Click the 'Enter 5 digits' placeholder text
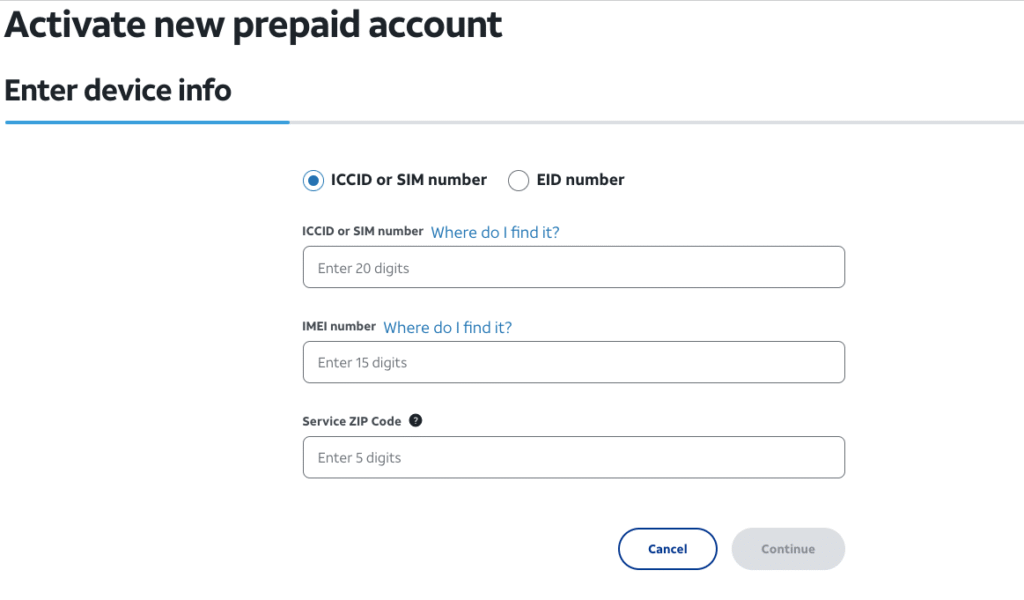 359,458
